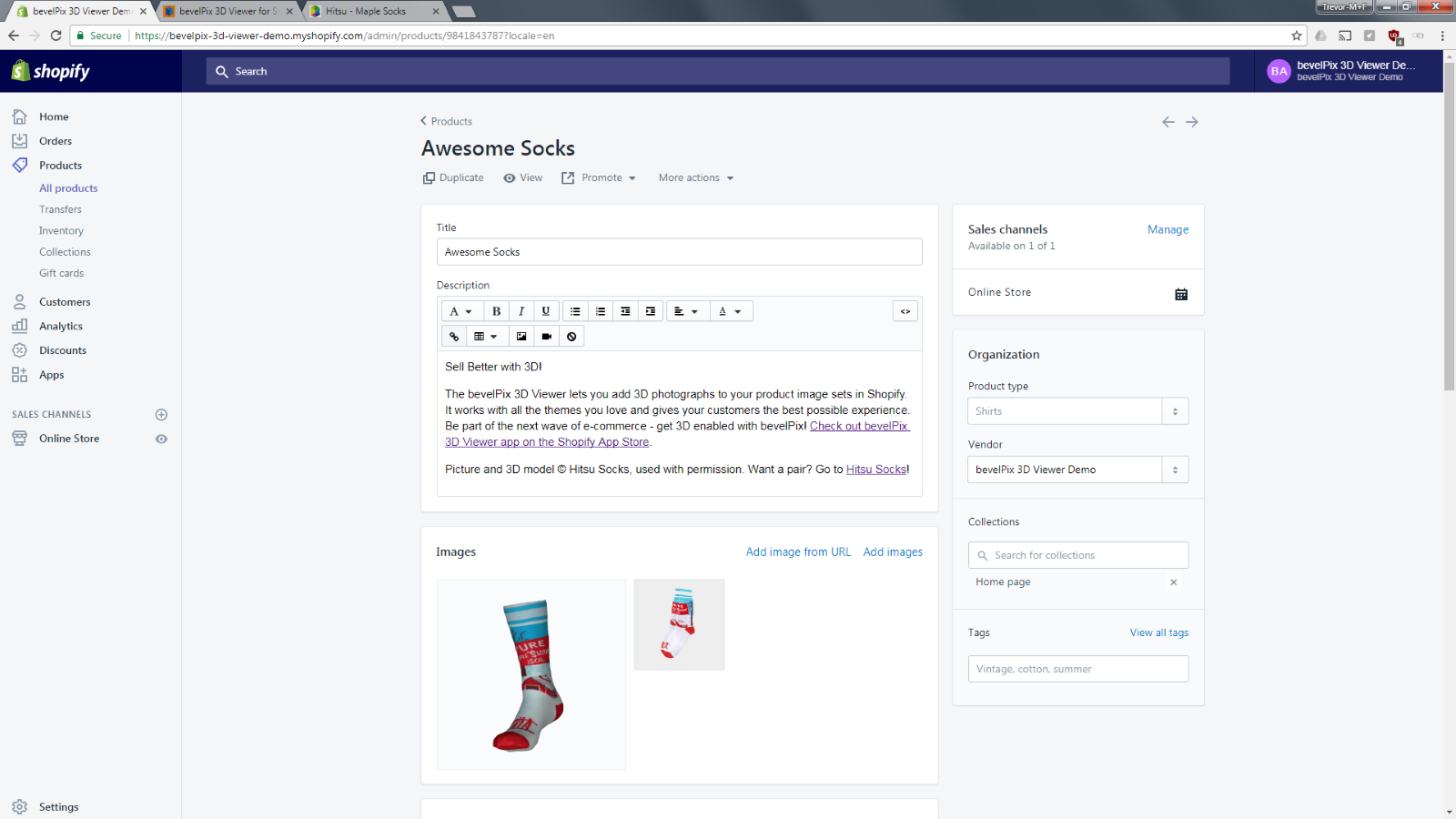The width and height of the screenshot is (1456, 819).
Task: Click the Shopify logo
Action: (x=51, y=71)
